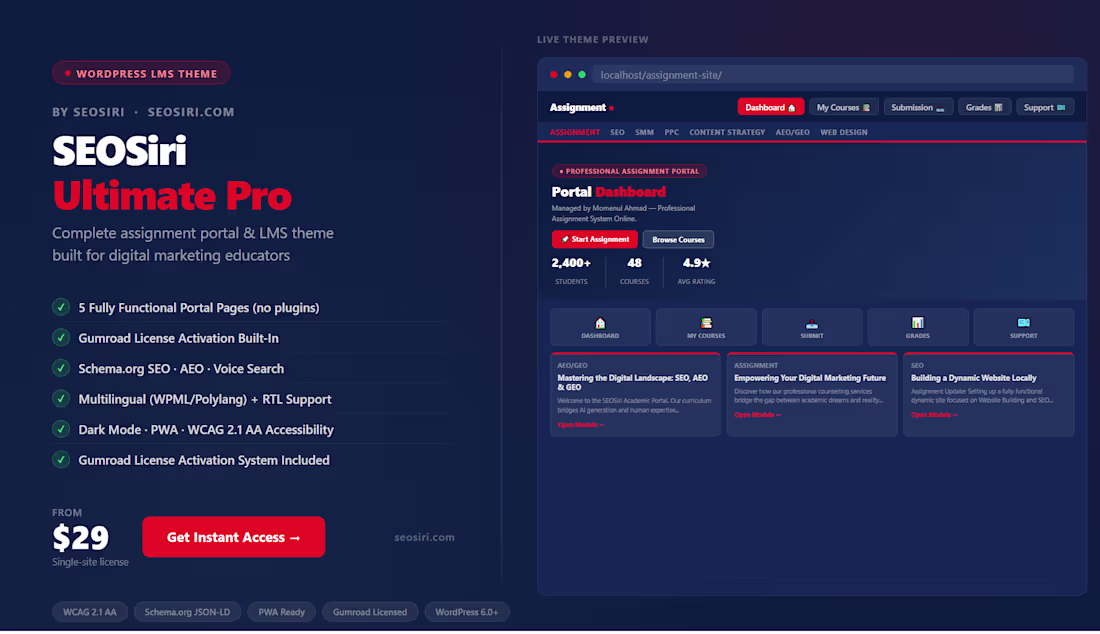Select the SEO category tab
Screen dimensions: 1100x634
617,133
